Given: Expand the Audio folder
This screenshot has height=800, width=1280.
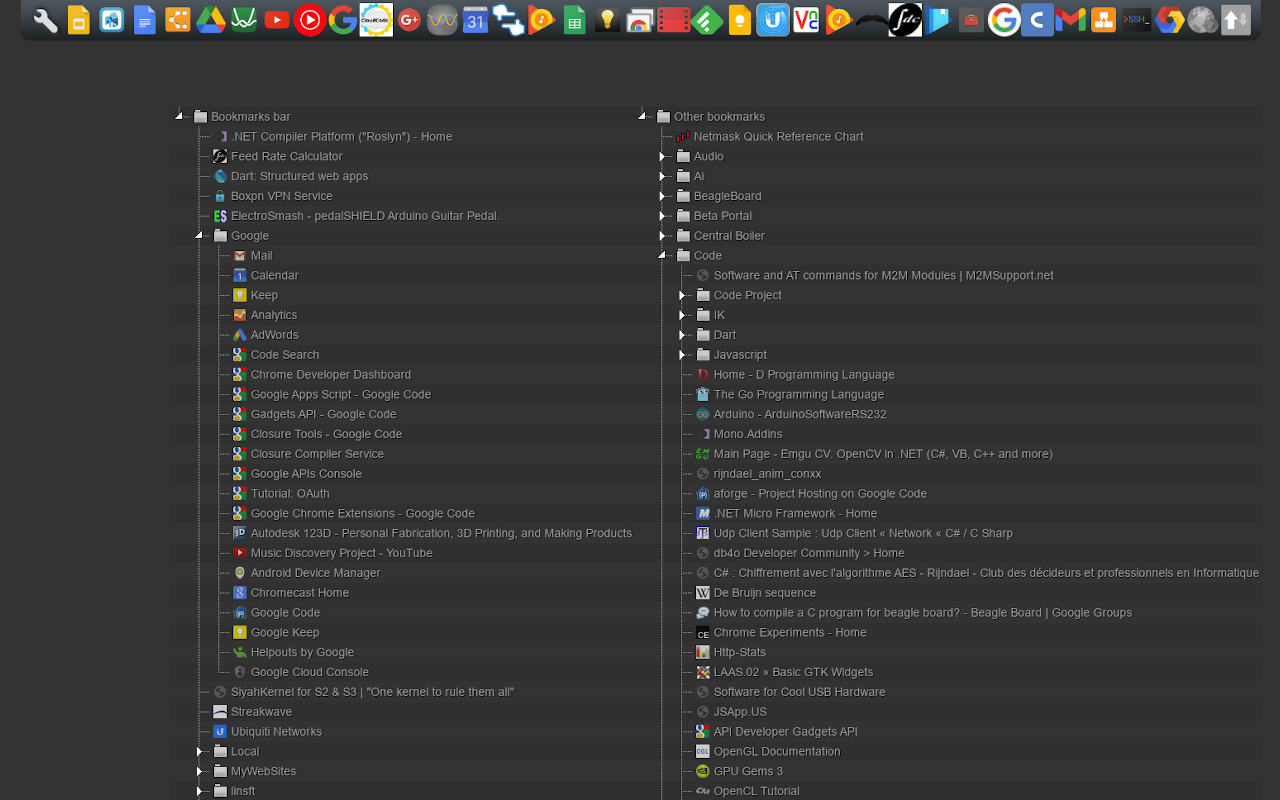Looking at the screenshot, I should click(661, 156).
